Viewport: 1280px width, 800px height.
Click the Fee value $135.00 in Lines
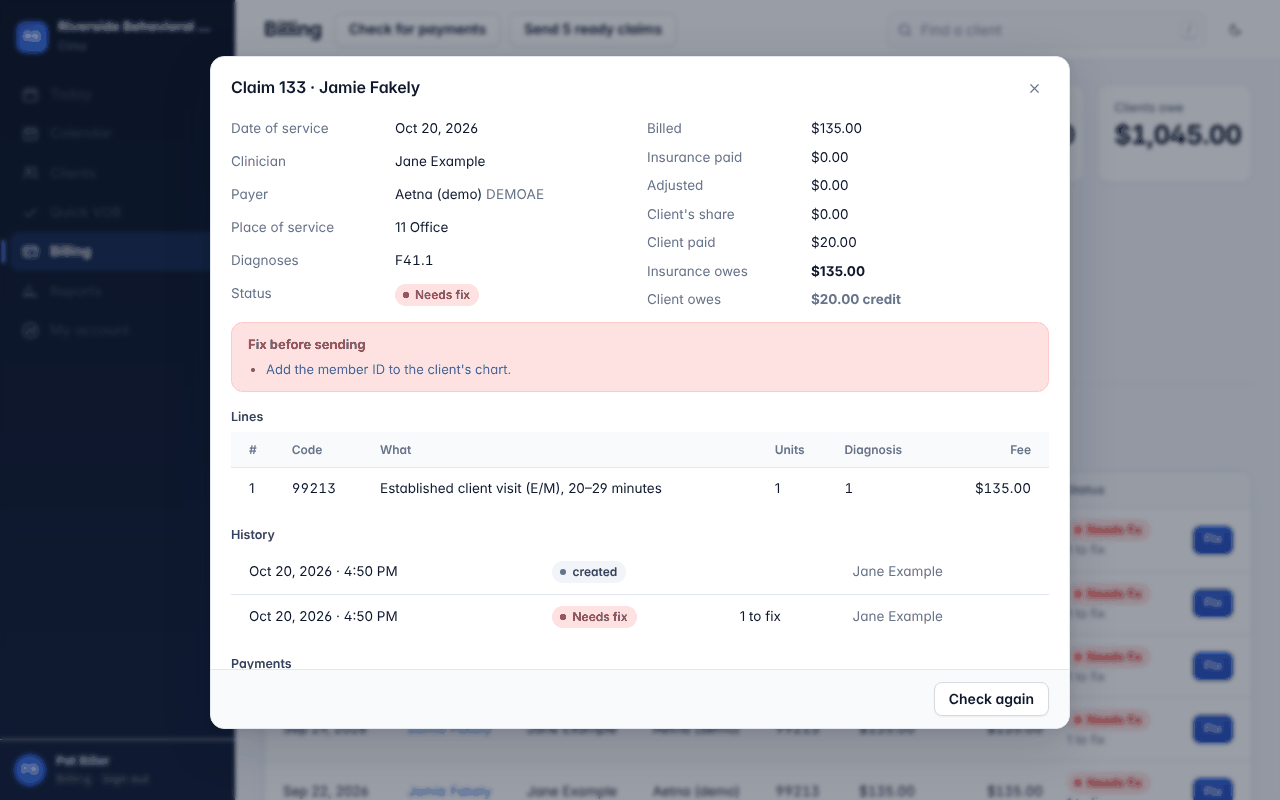[1003, 489]
